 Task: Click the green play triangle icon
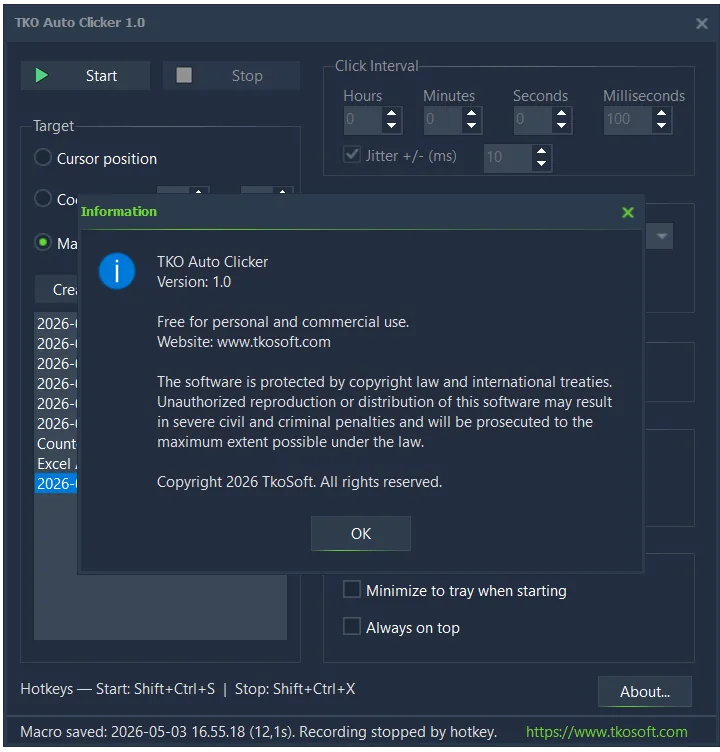point(42,75)
